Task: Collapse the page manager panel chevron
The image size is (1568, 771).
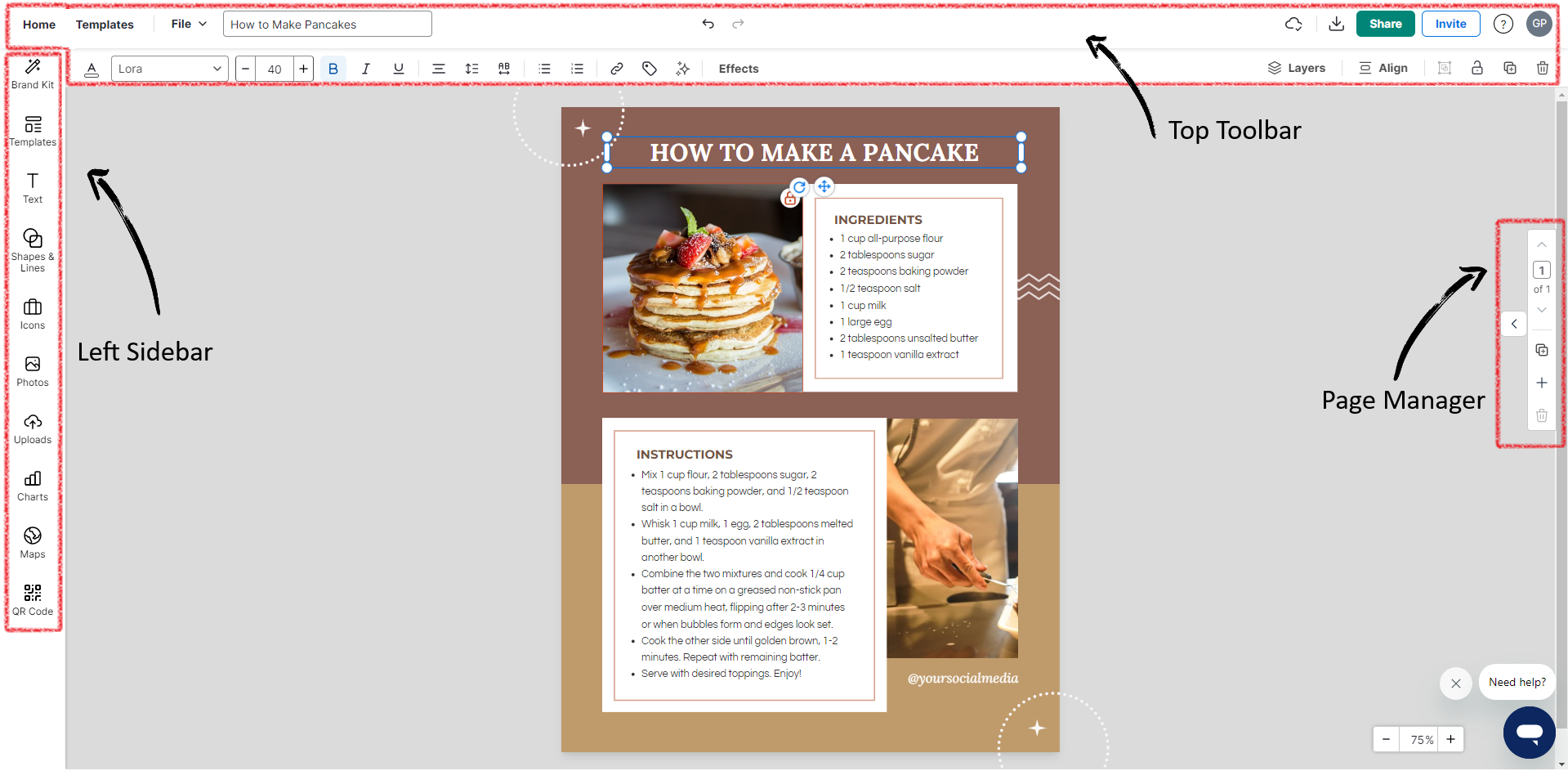Action: coord(1513,324)
